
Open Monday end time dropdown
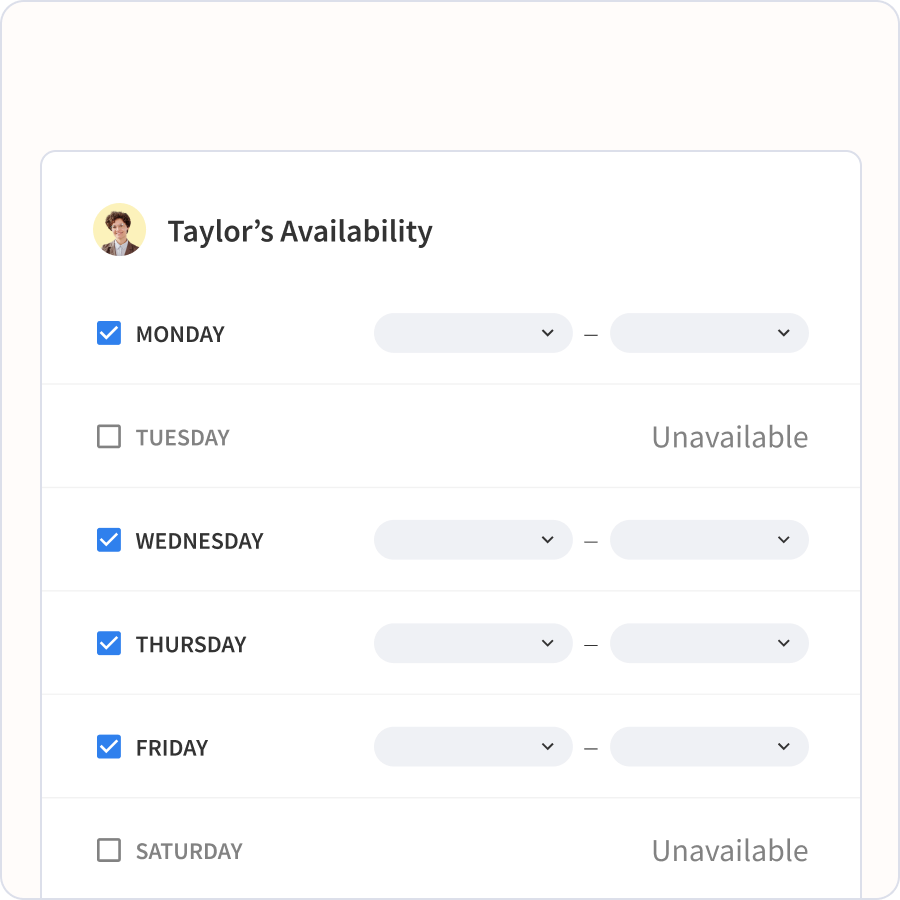point(709,333)
